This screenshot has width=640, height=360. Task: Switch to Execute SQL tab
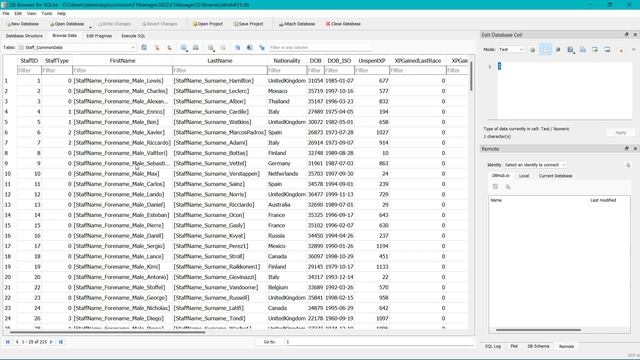133,36
